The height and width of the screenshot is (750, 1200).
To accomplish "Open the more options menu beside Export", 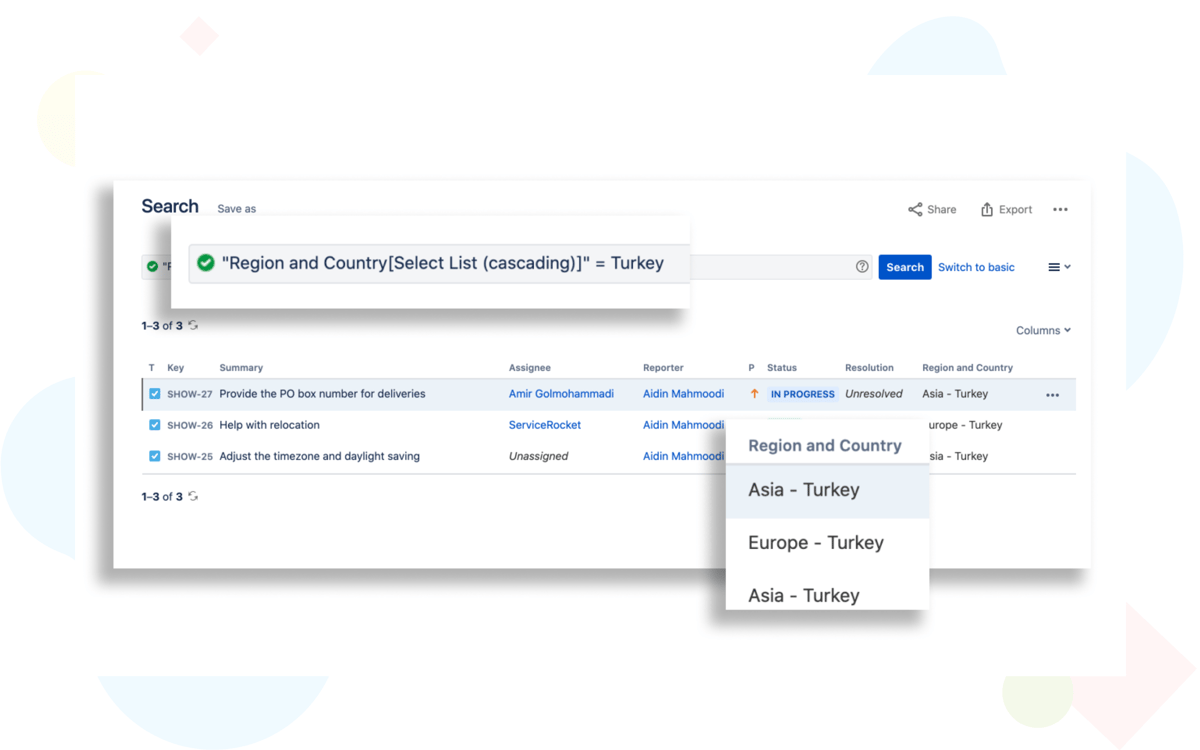I will [1060, 210].
